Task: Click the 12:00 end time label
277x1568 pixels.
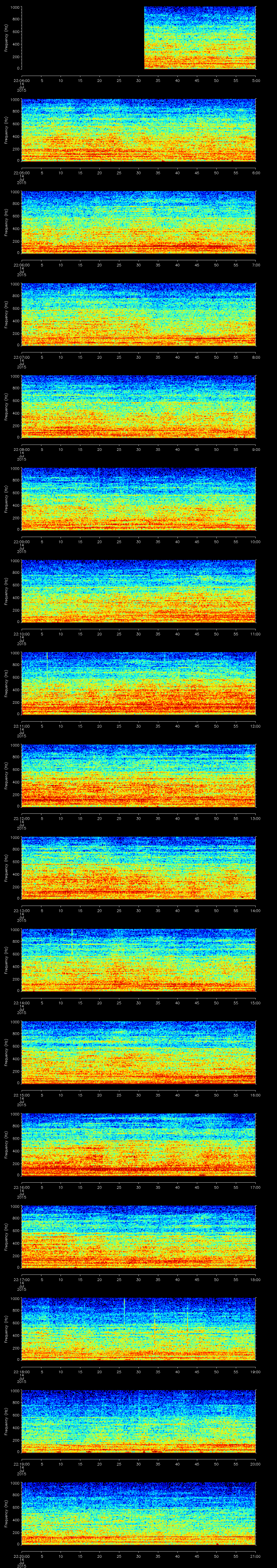Action: (256, 726)
